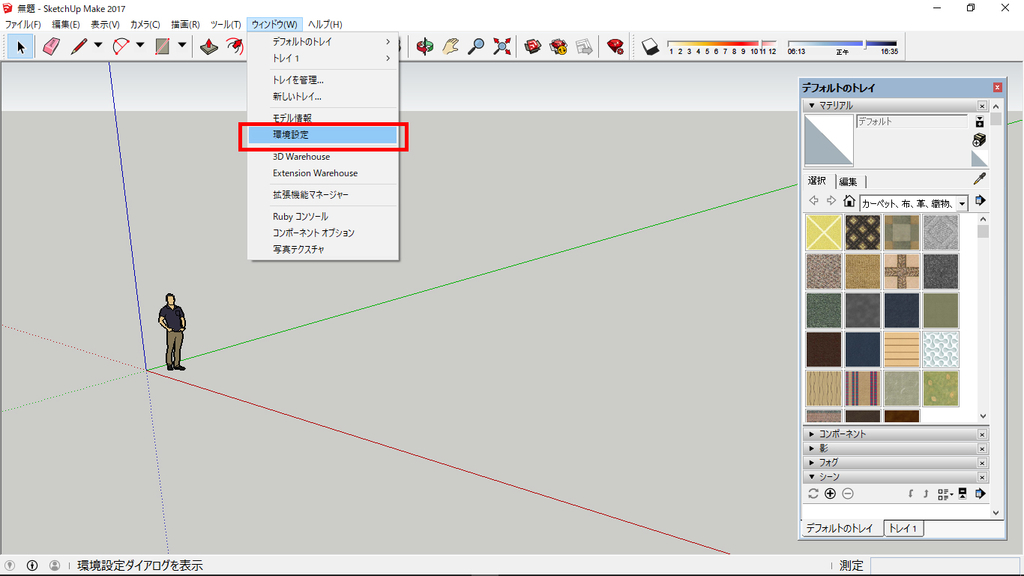Click Display secondary selection pane icon
This screenshot has height=576, width=1024.
click(979, 121)
